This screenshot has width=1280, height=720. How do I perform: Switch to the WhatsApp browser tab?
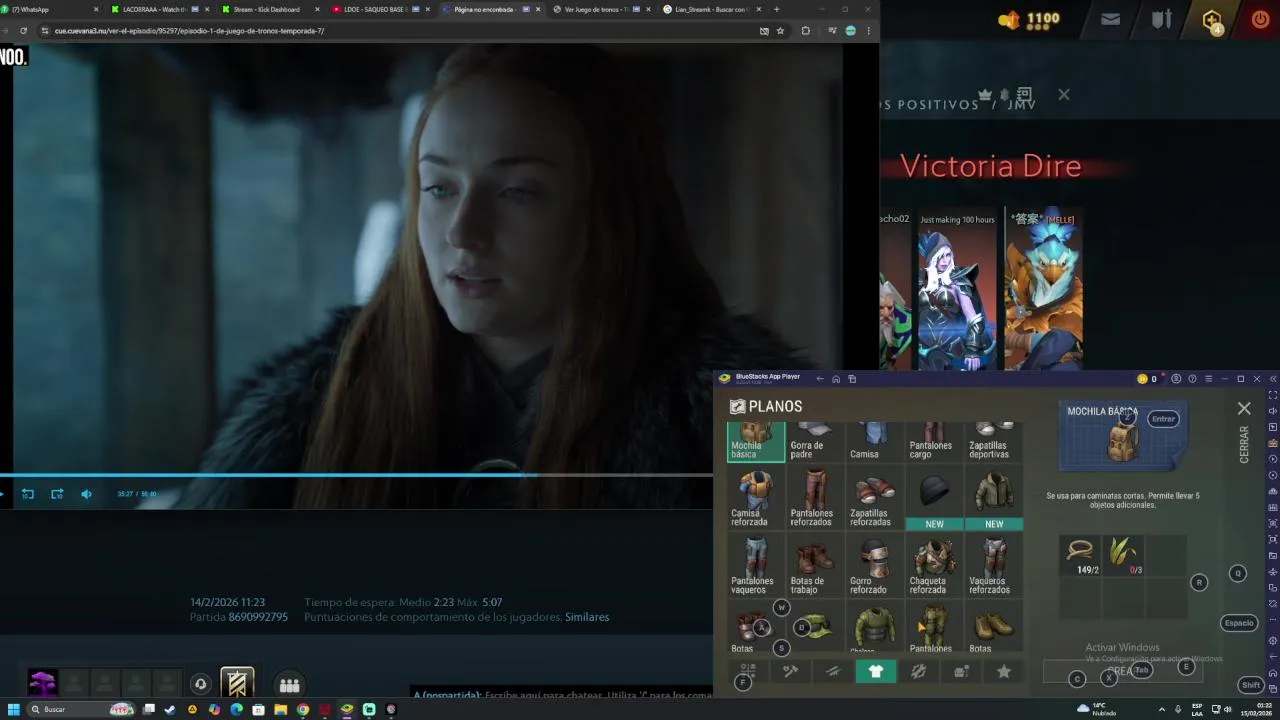pos(50,9)
